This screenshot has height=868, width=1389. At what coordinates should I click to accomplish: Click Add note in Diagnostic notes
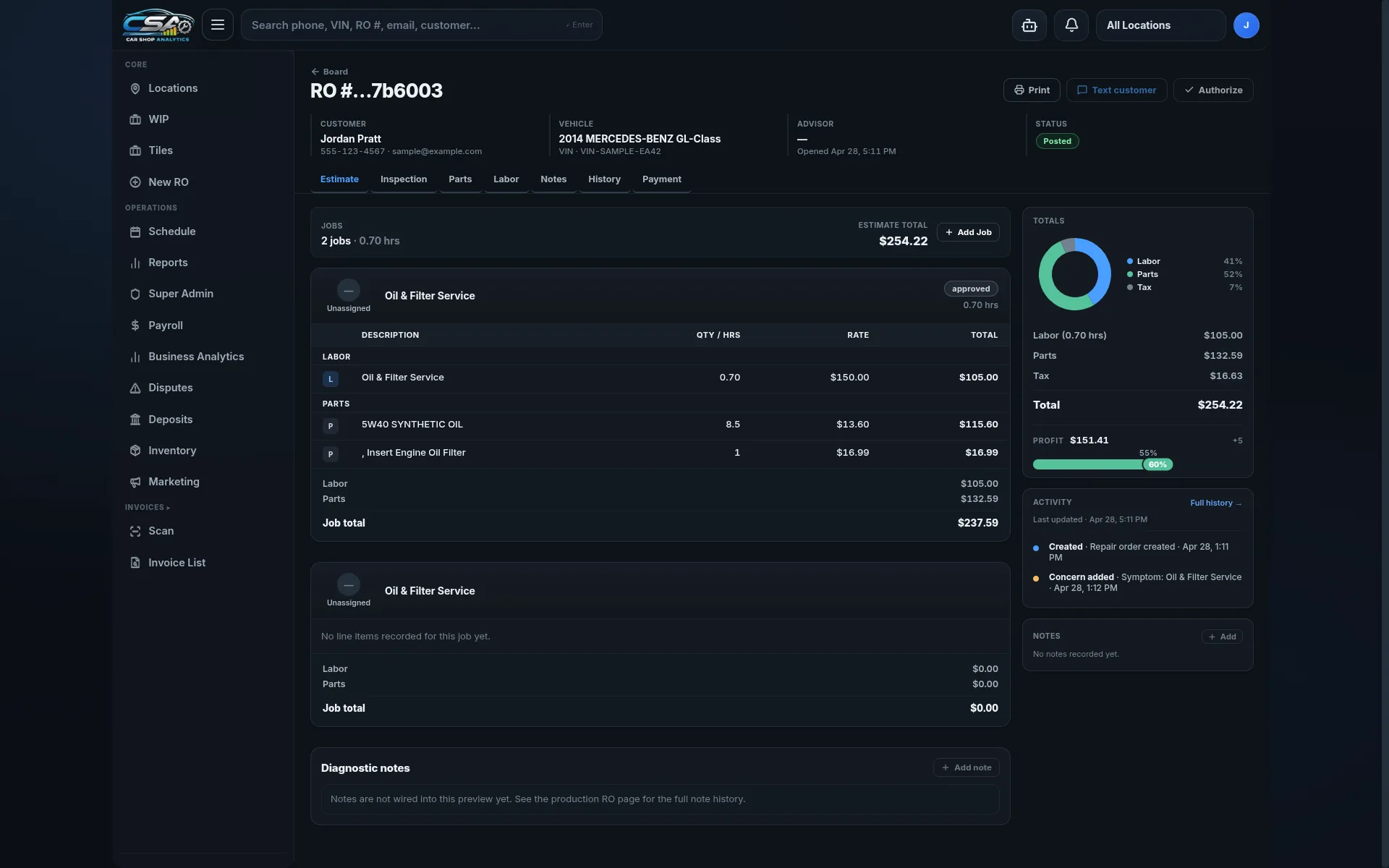point(967,767)
